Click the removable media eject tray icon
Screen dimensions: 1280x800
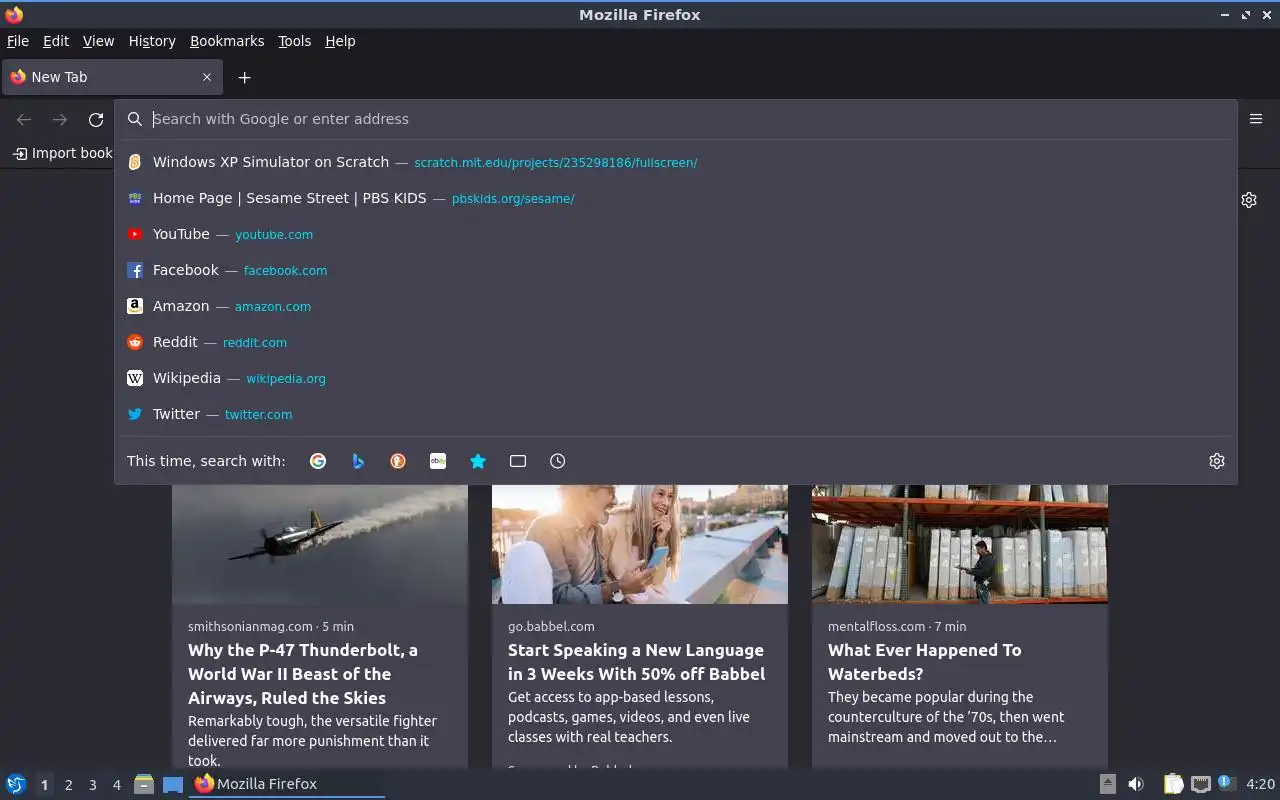pyautogui.click(x=1108, y=784)
